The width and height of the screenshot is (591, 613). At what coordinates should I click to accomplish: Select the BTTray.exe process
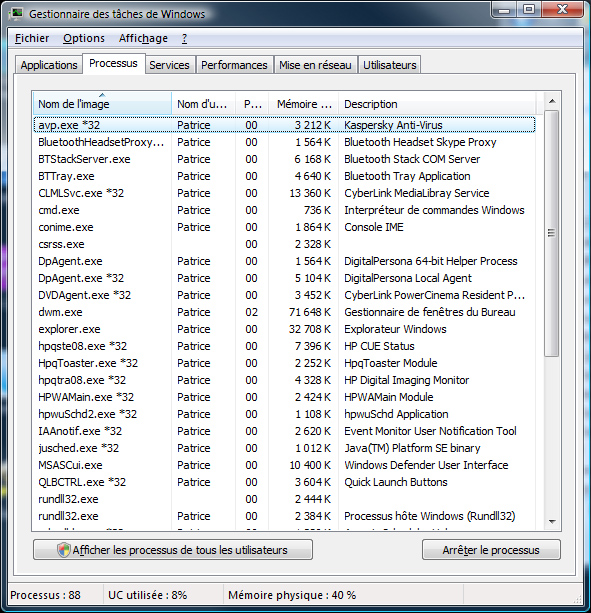coord(284,176)
